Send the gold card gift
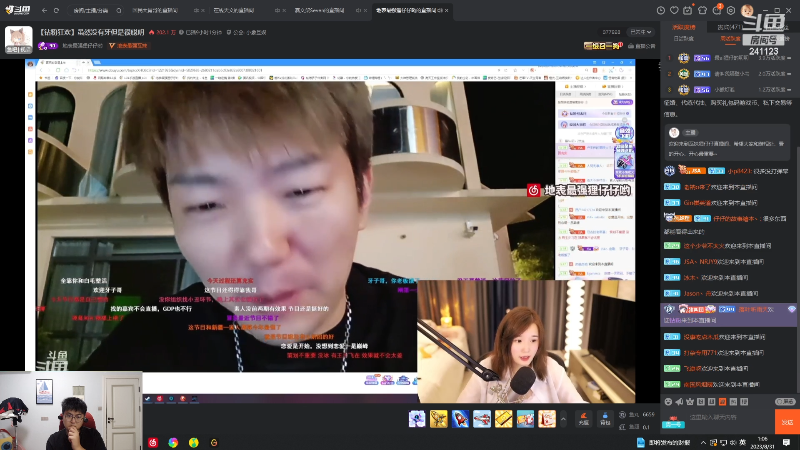This screenshot has height=450, width=800. click(504, 419)
